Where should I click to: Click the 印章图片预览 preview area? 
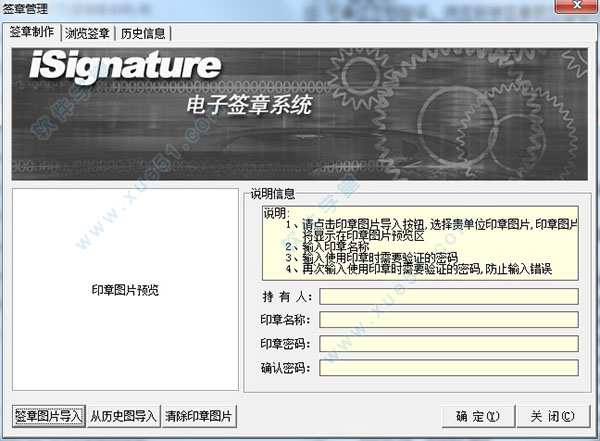(126, 289)
